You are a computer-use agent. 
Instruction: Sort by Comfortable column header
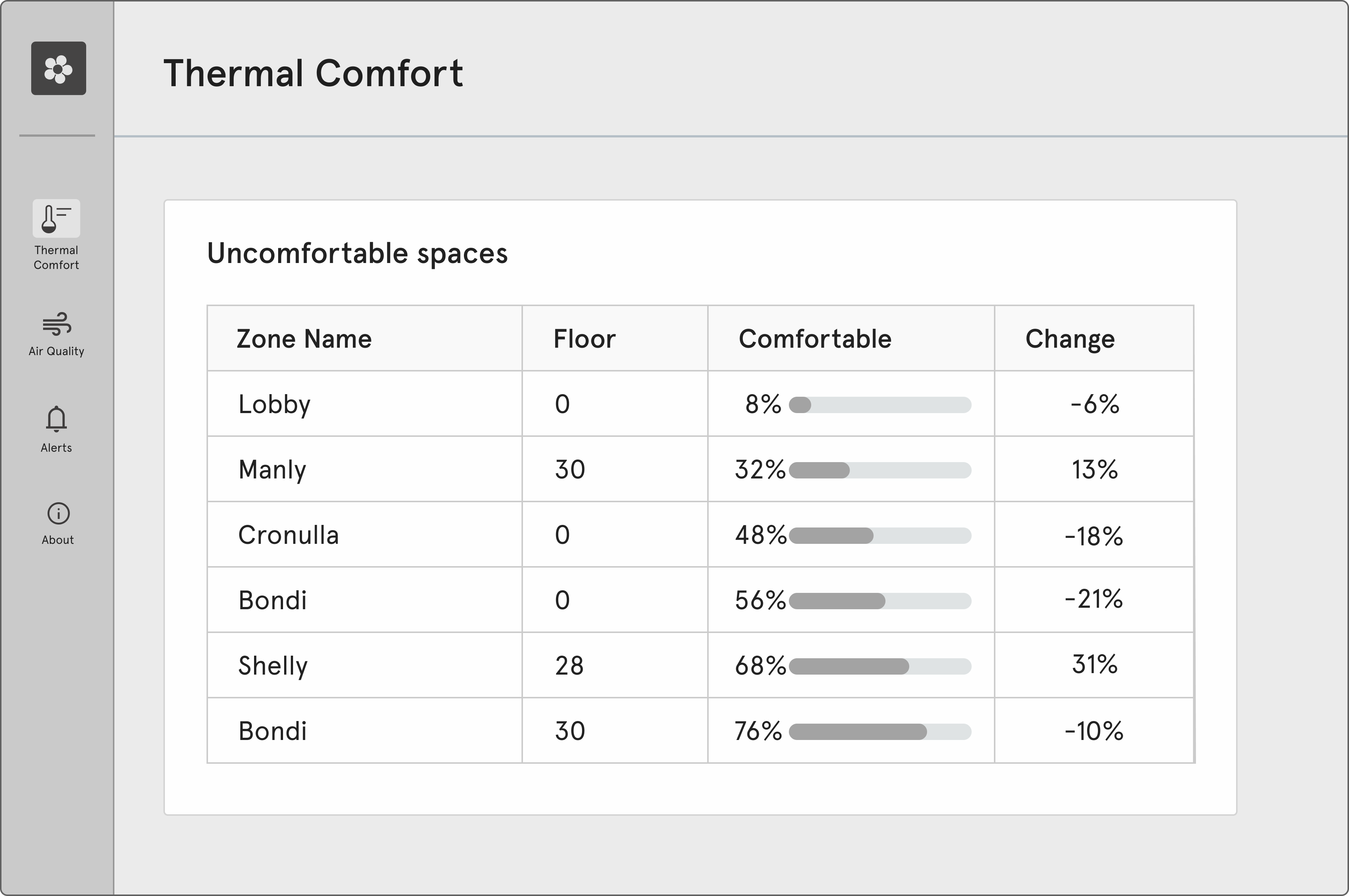815,339
